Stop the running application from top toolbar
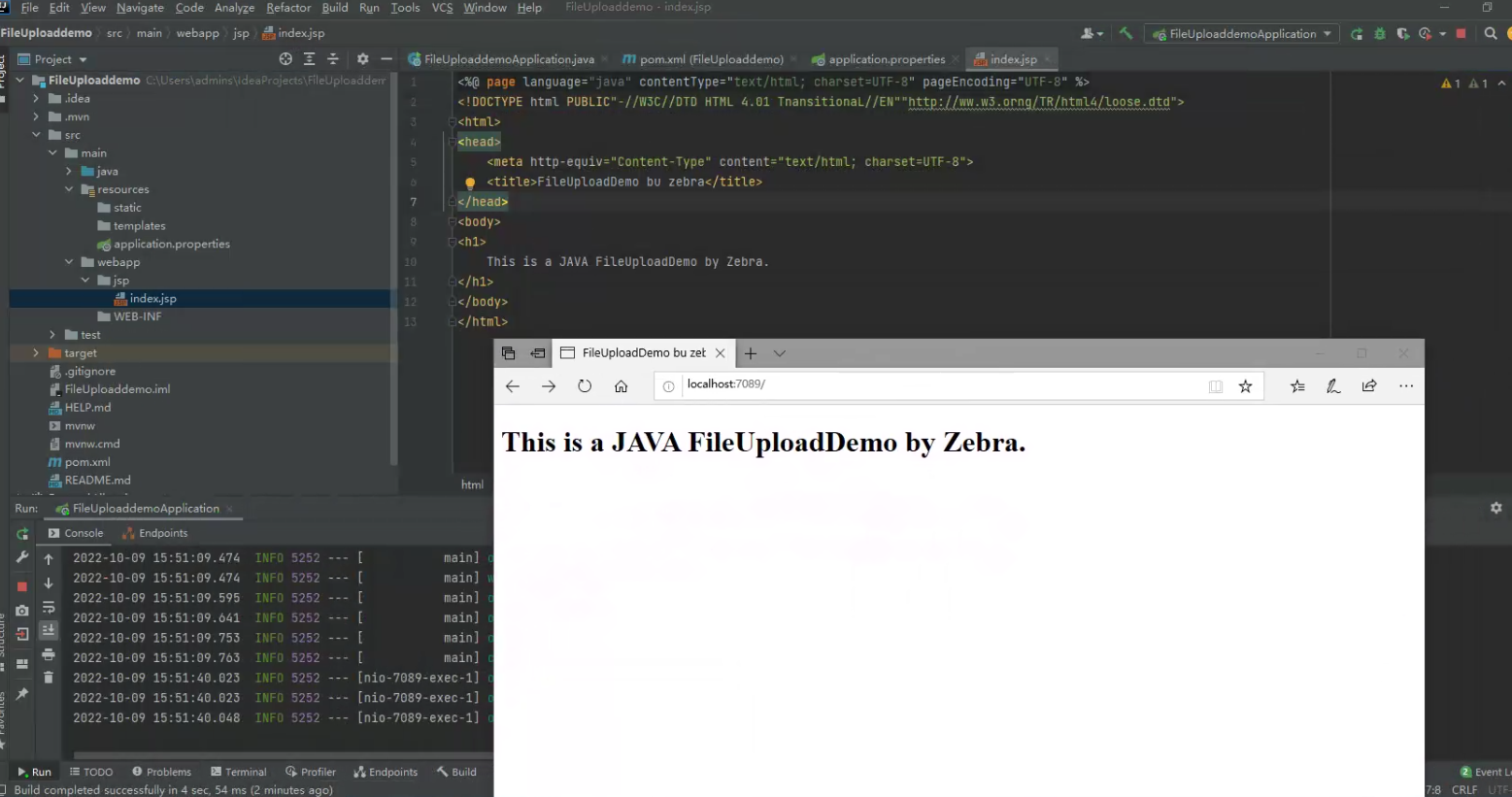 point(1461,34)
